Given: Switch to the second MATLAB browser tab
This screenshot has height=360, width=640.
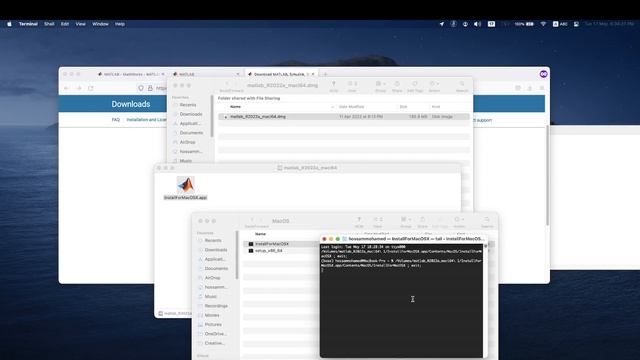Looking at the screenshot, I should point(206,74).
